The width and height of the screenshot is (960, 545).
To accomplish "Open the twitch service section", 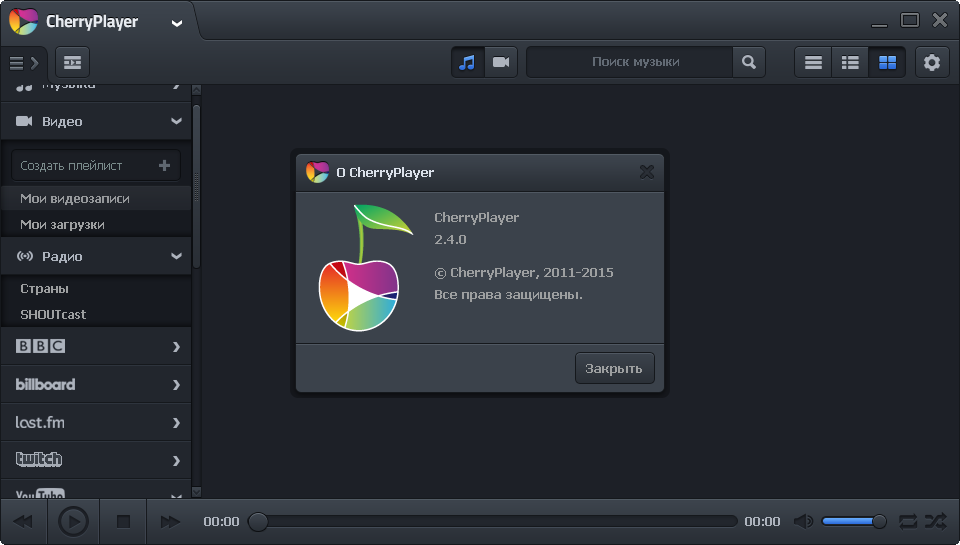I will pyautogui.click(x=96, y=460).
